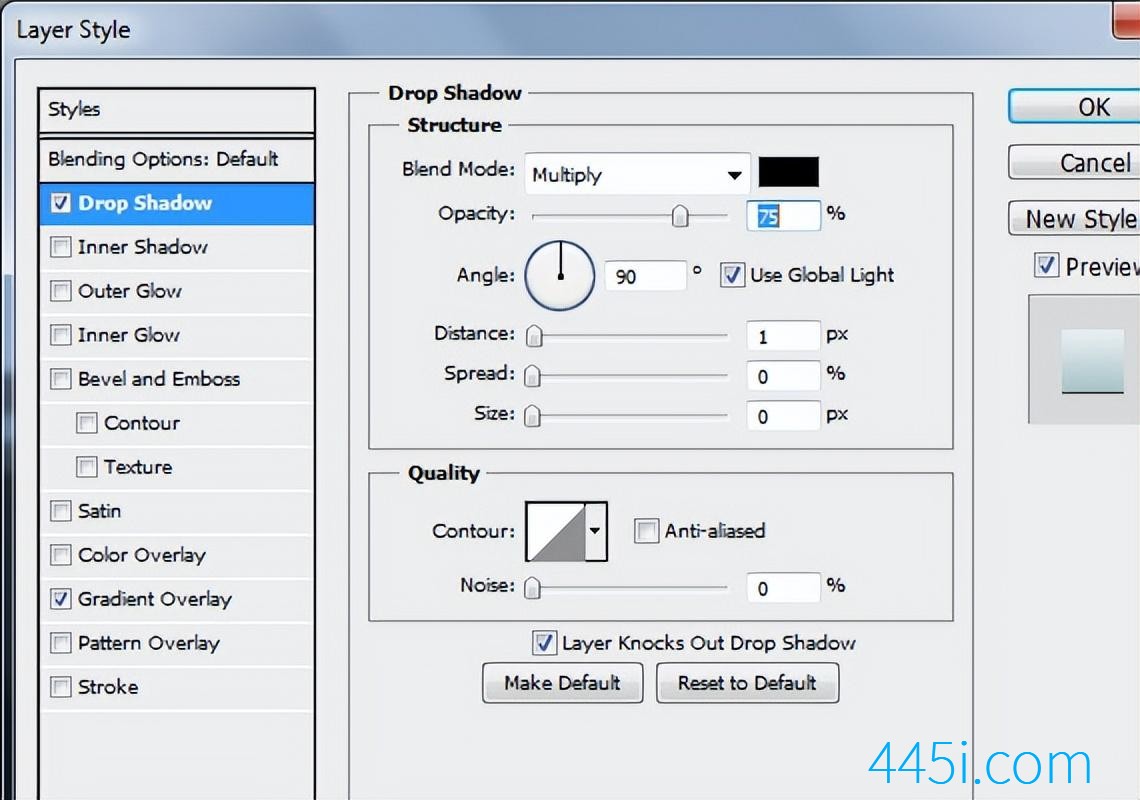
Task: Click the OK button
Action: [1074, 107]
